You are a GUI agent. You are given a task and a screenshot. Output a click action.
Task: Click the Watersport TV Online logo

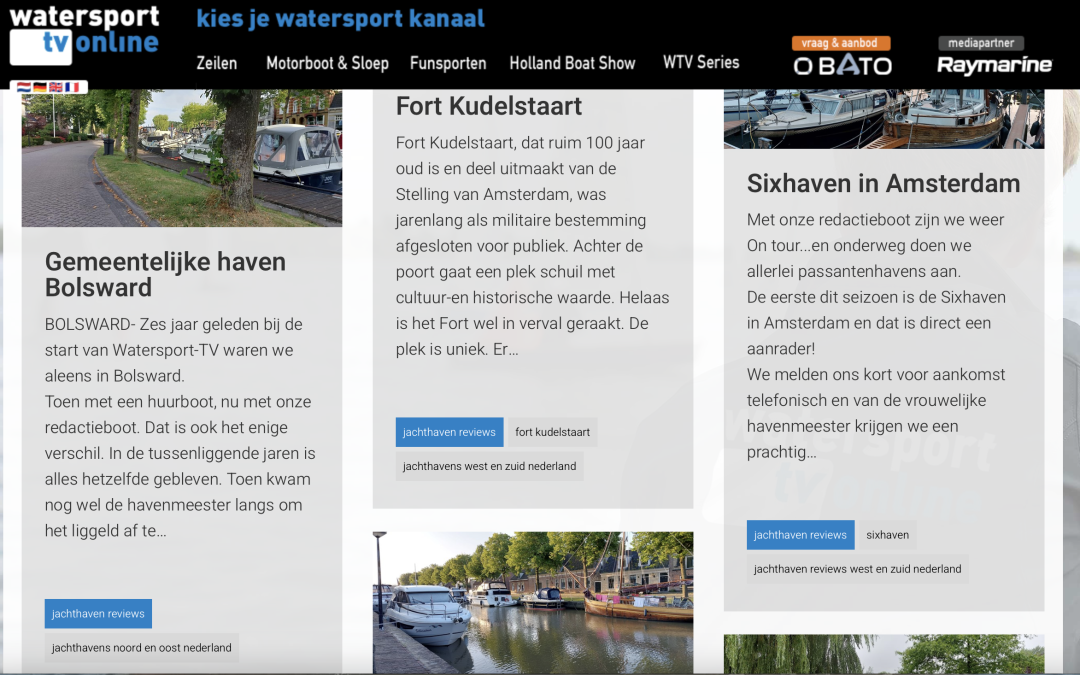pyautogui.click(x=84, y=34)
